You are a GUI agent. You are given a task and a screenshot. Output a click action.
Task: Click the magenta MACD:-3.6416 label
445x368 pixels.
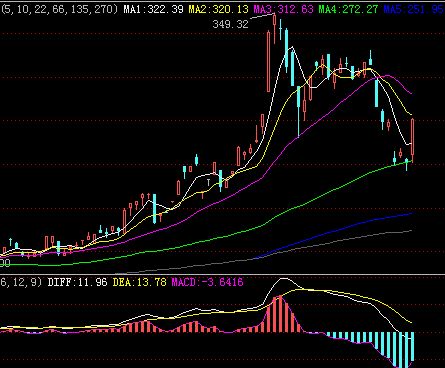coord(207,282)
